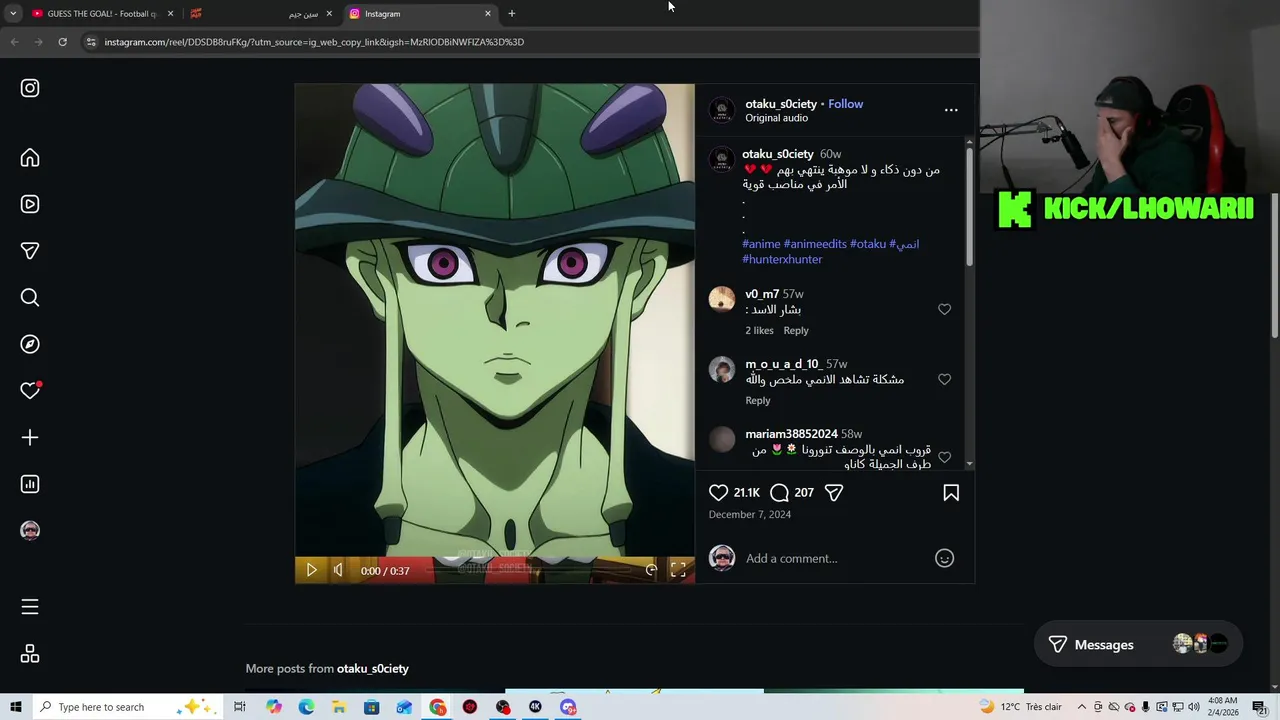Open comments bubble icon

(780, 492)
